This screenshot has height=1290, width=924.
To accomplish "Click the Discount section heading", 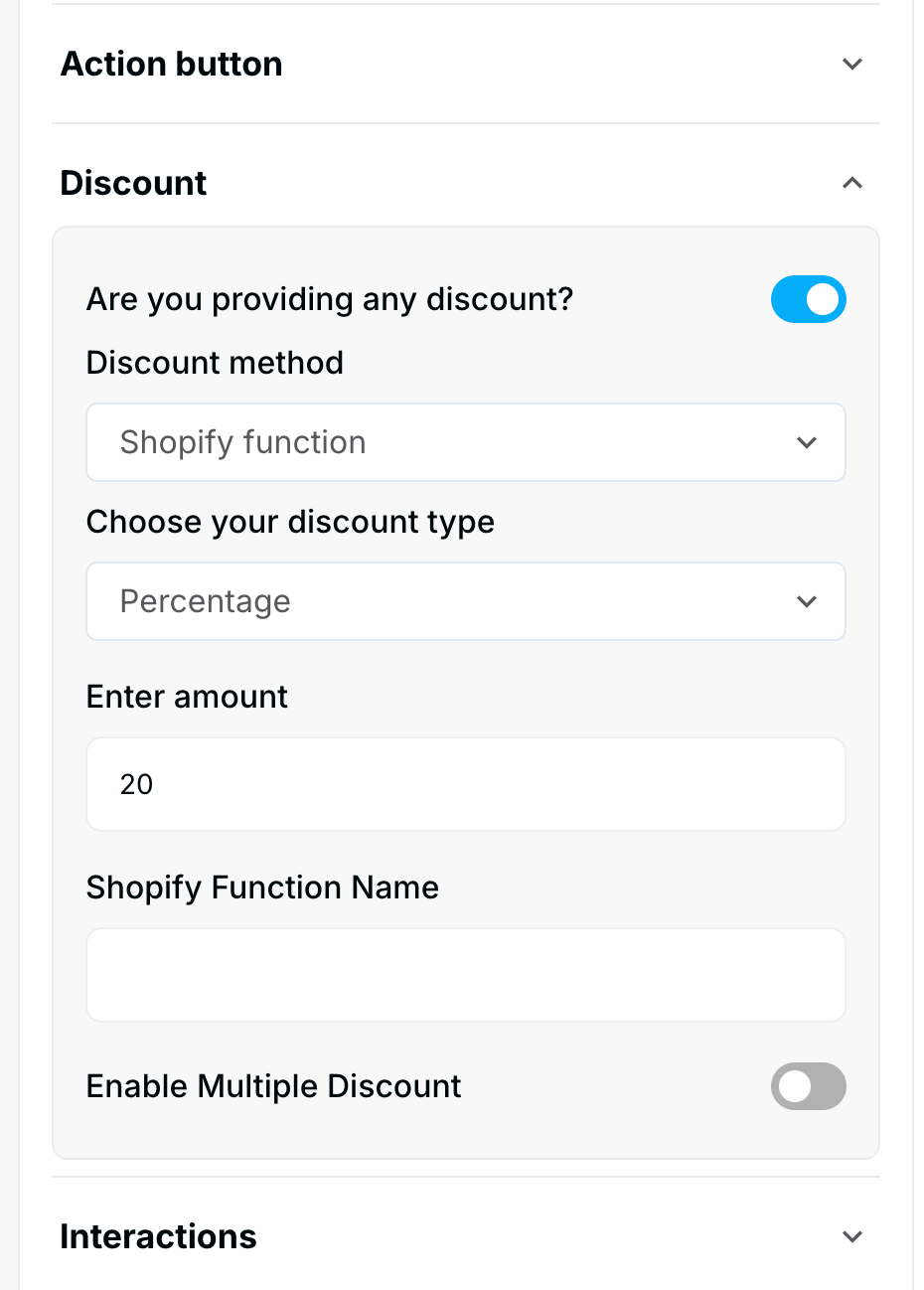I will click(134, 183).
